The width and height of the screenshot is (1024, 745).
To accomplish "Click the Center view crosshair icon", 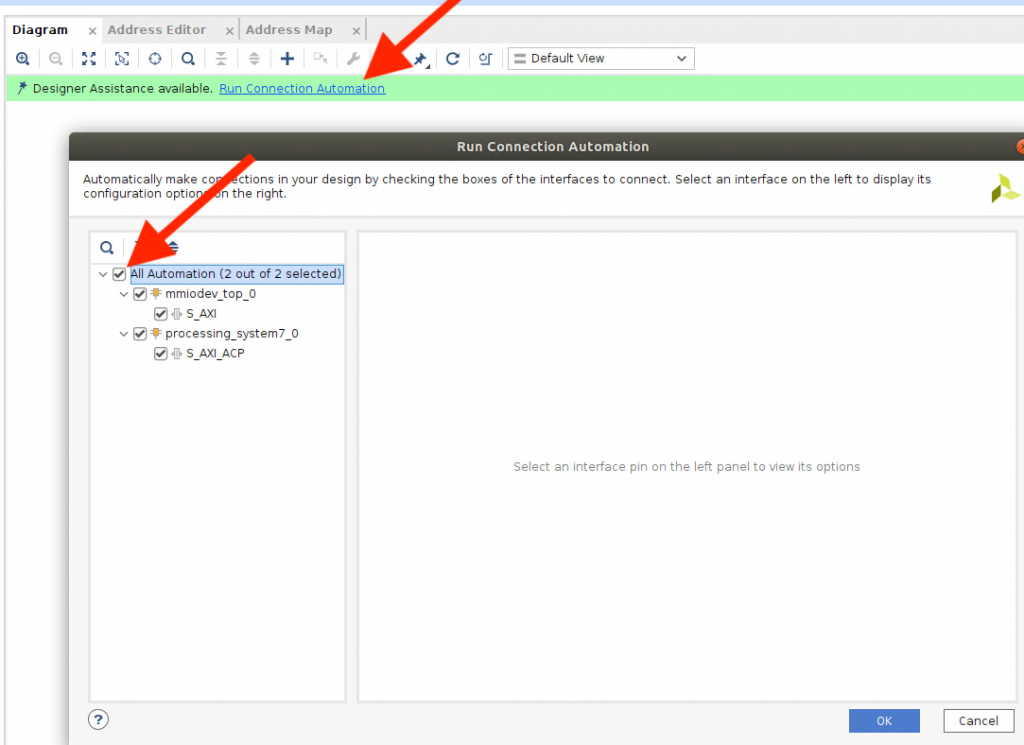I will pos(155,59).
